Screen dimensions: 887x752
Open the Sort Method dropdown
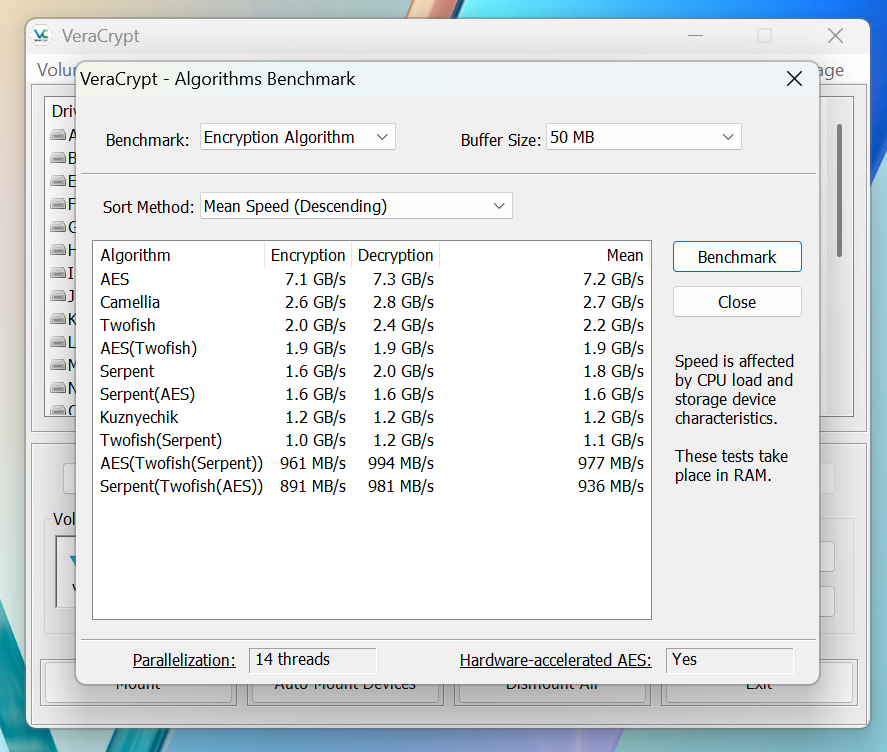(356, 205)
